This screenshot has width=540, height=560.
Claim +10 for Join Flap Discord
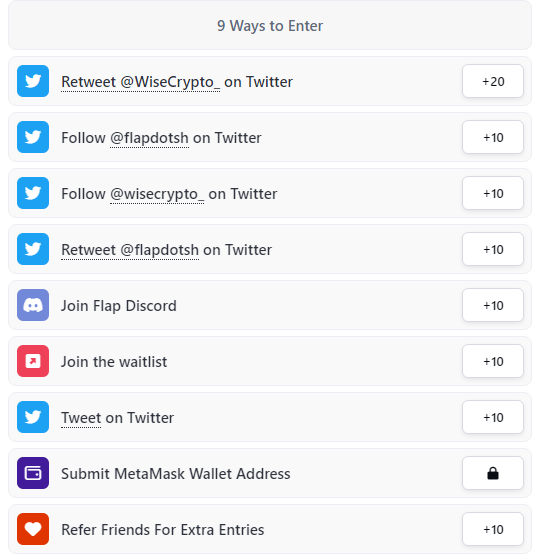coord(493,305)
